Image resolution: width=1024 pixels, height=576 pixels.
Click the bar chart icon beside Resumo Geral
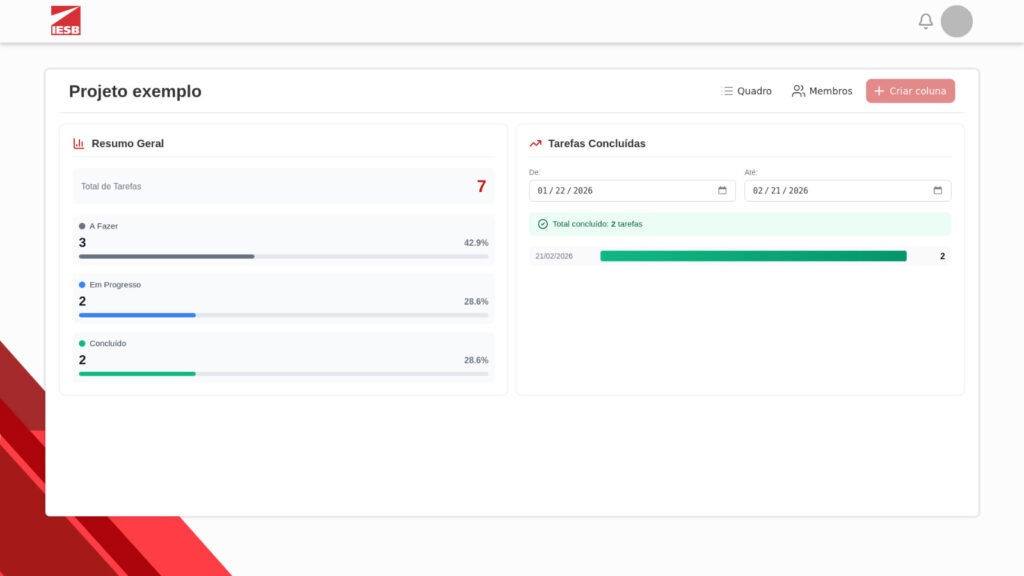(x=79, y=143)
